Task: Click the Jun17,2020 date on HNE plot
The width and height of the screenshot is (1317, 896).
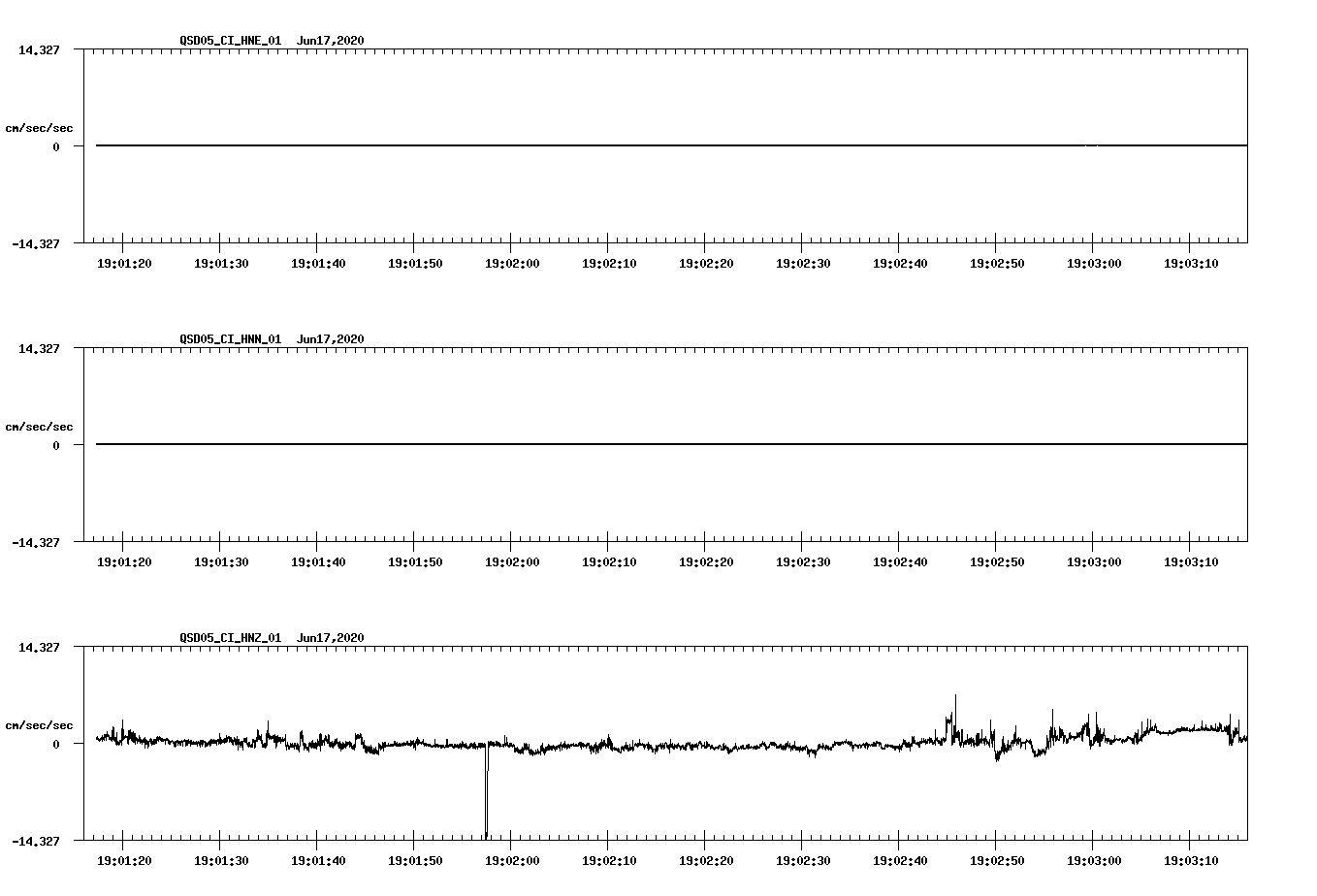Action: (331, 41)
